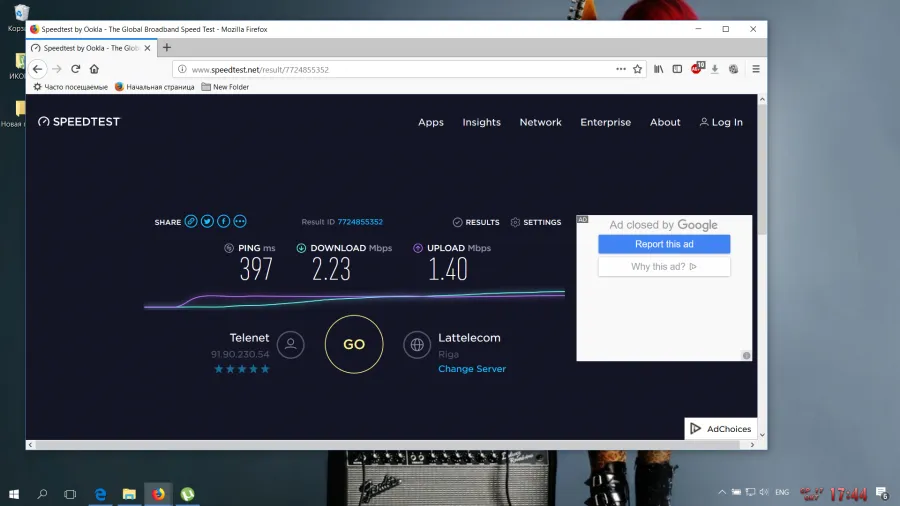900x506 pixels.
Task: Click the Lattelecom server globe icon
Action: [x=417, y=344]
